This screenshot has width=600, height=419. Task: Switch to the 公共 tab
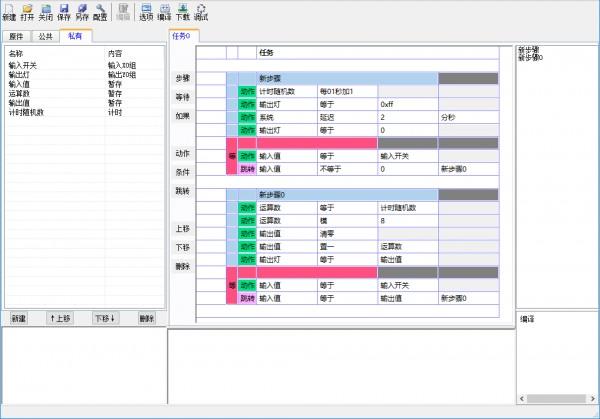[46, 36]
